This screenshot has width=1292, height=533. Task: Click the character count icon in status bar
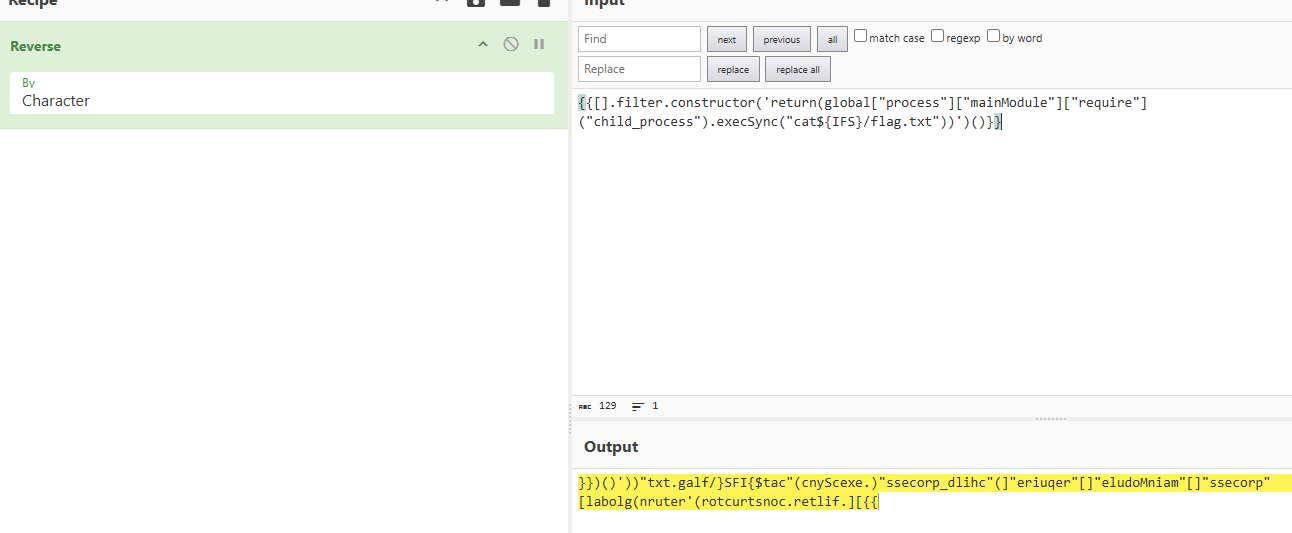[x=584, y=406]
